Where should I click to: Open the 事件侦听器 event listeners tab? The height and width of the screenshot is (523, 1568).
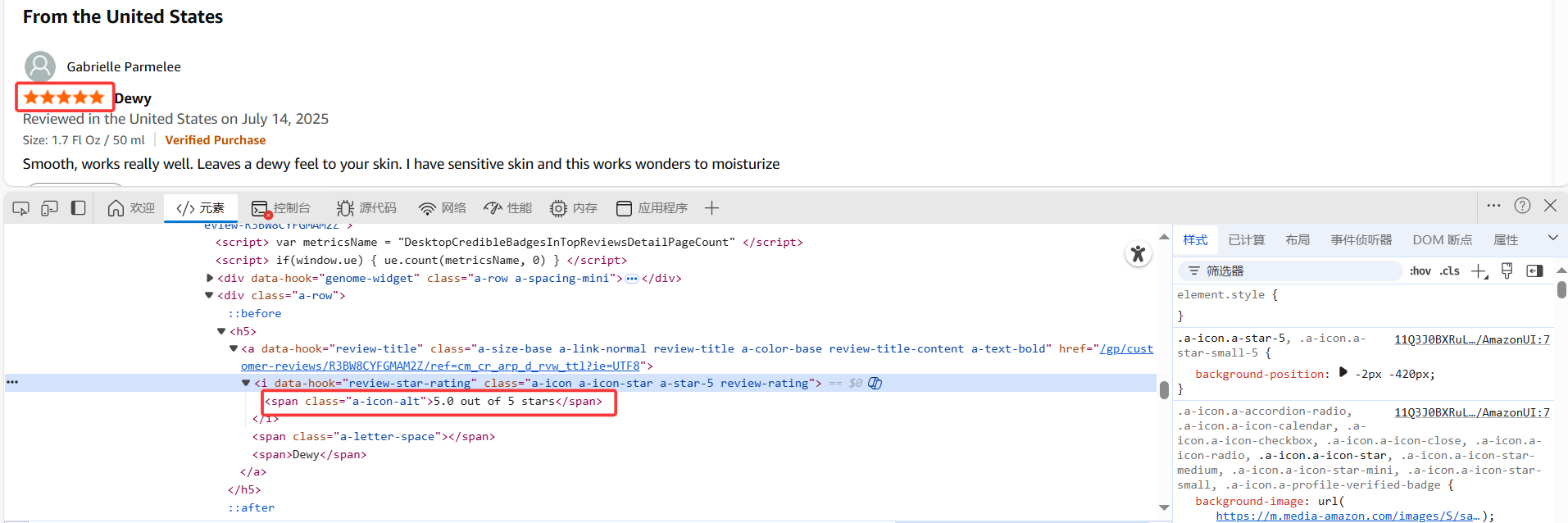coord(1361,240)
